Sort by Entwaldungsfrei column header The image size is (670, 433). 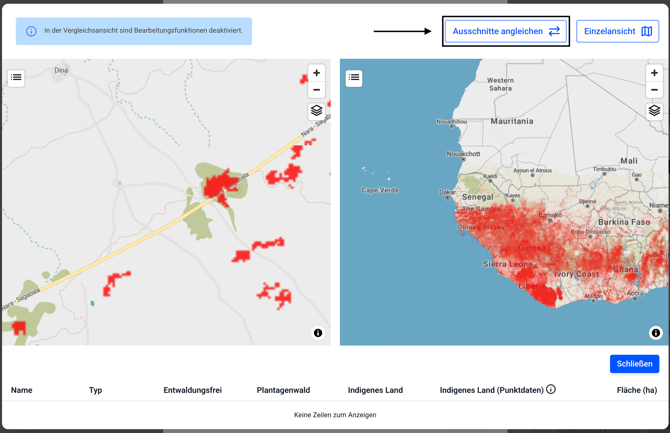(x=192, y=390)
